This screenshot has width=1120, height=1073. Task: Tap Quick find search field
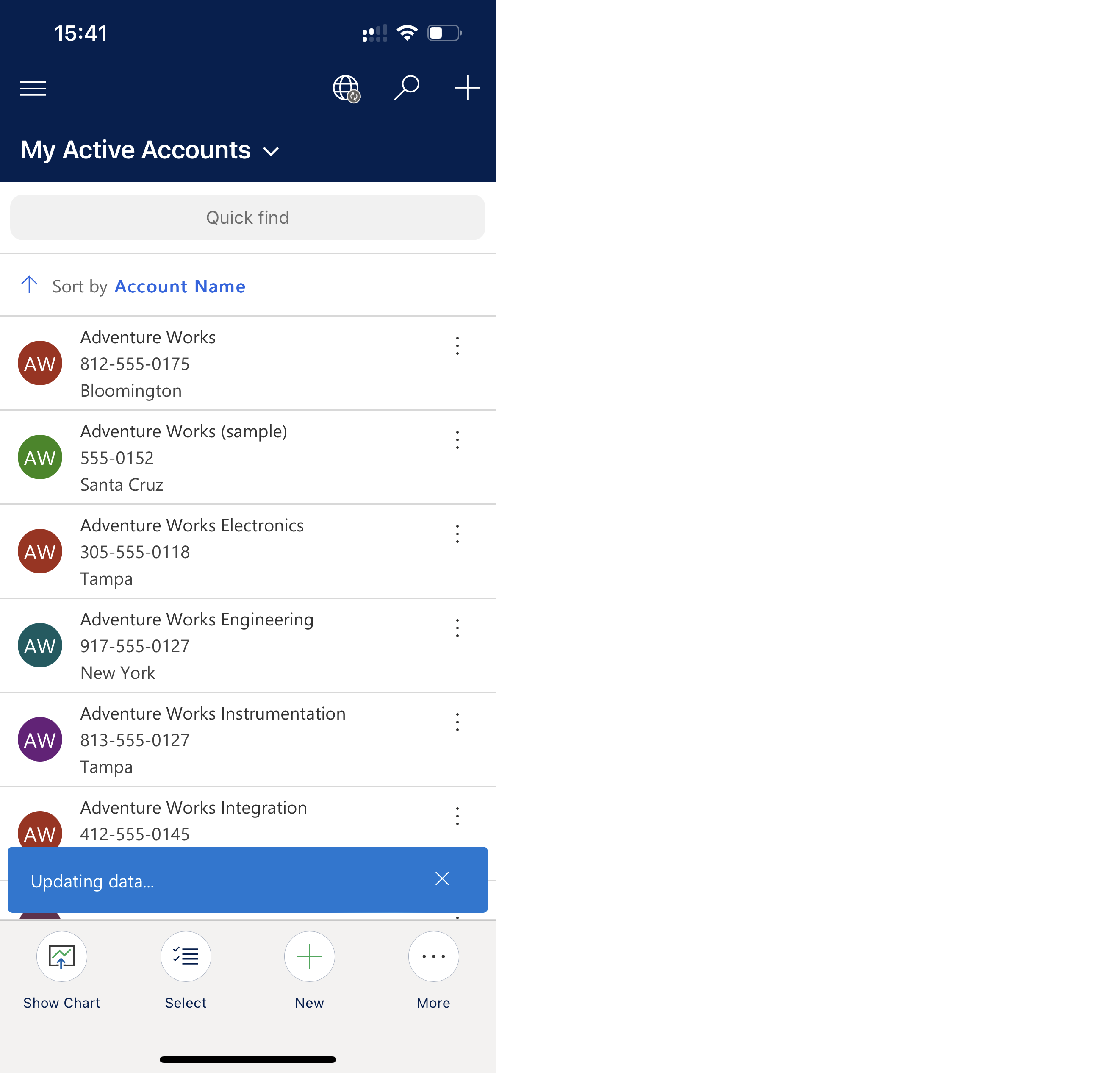(248, 218)
